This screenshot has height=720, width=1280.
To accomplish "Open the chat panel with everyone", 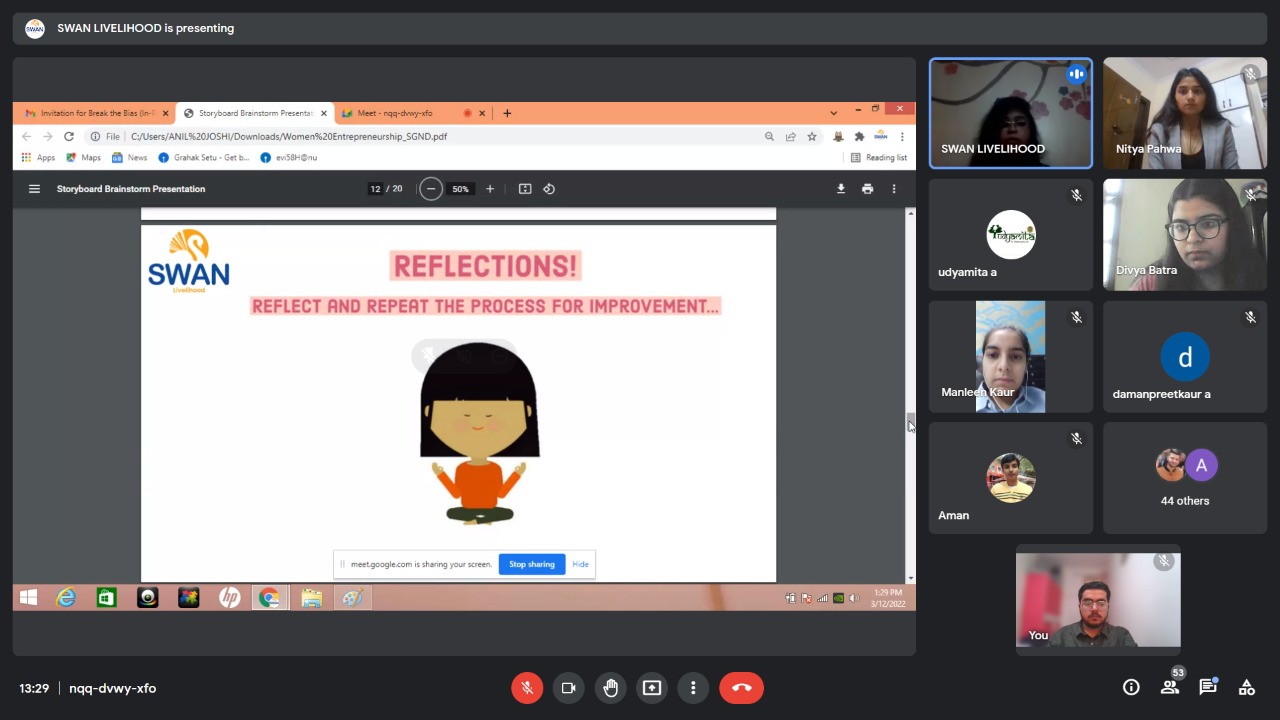I will [x=1208, y=687].
